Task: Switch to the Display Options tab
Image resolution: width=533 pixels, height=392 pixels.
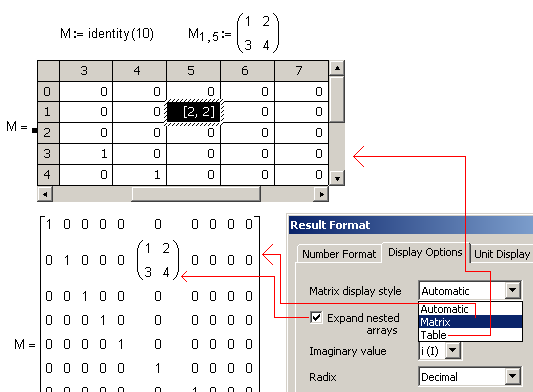Action: click(x=425, y=252)
